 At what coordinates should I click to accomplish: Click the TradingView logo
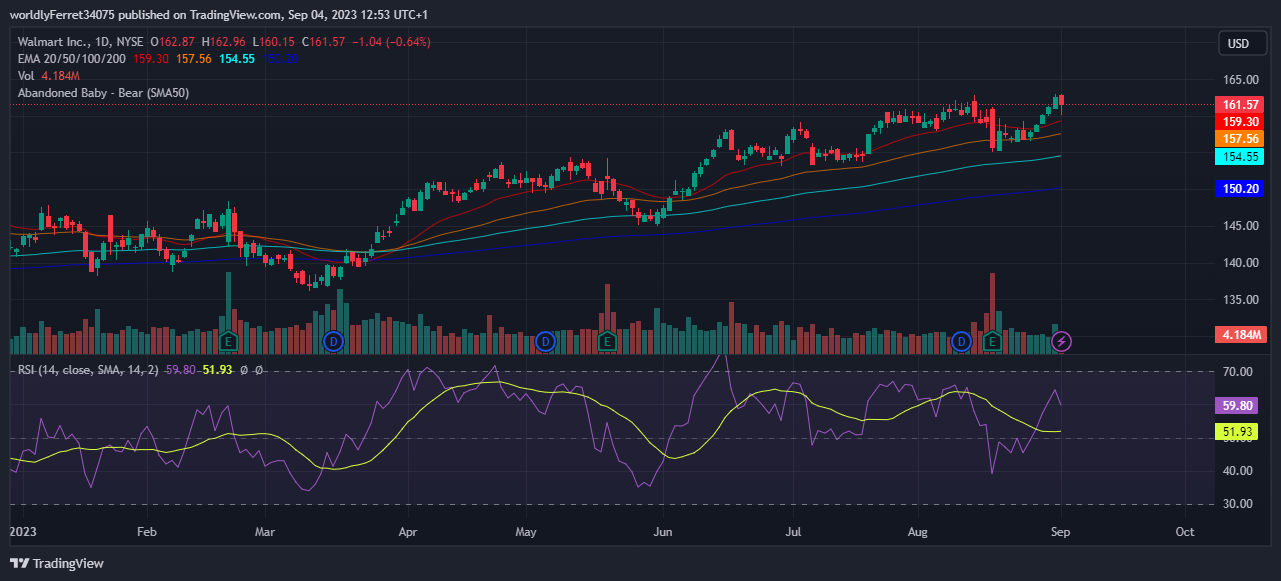point(57,563)
